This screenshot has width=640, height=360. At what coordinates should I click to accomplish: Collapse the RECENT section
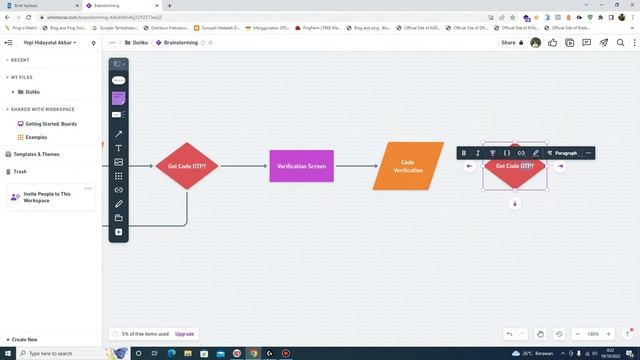[18, 60]
